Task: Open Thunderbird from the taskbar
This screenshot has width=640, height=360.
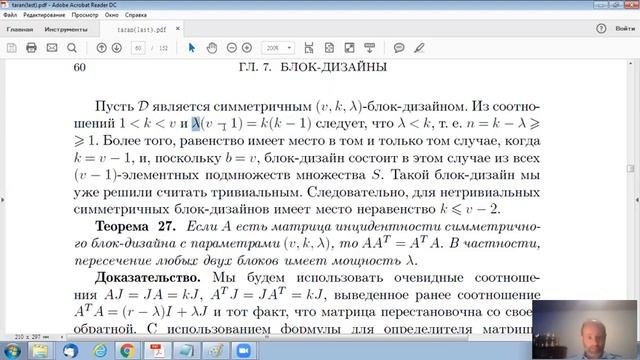Action: click(x=70, y=351)
